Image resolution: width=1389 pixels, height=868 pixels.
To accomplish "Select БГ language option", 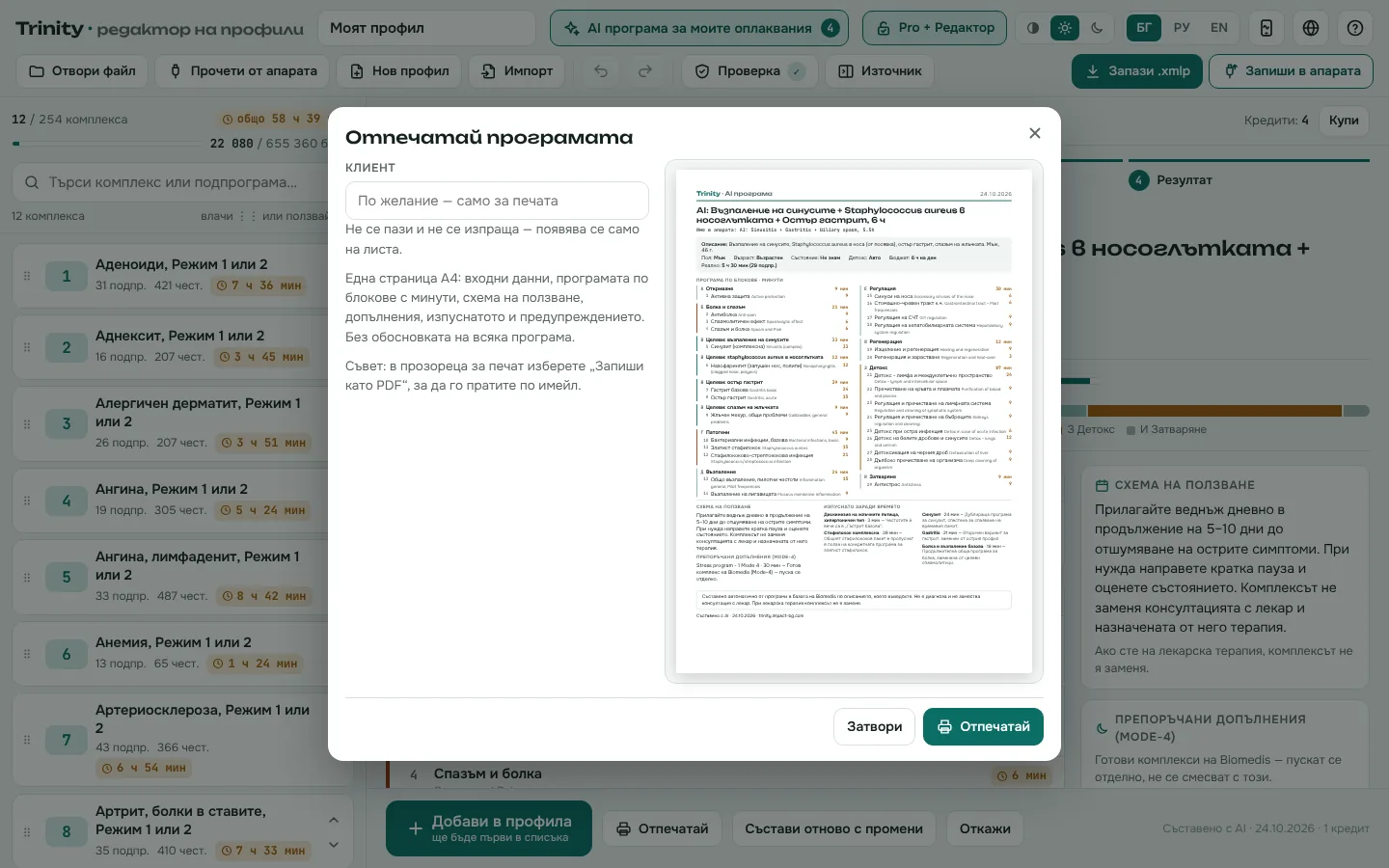I will click(1144, 28).
